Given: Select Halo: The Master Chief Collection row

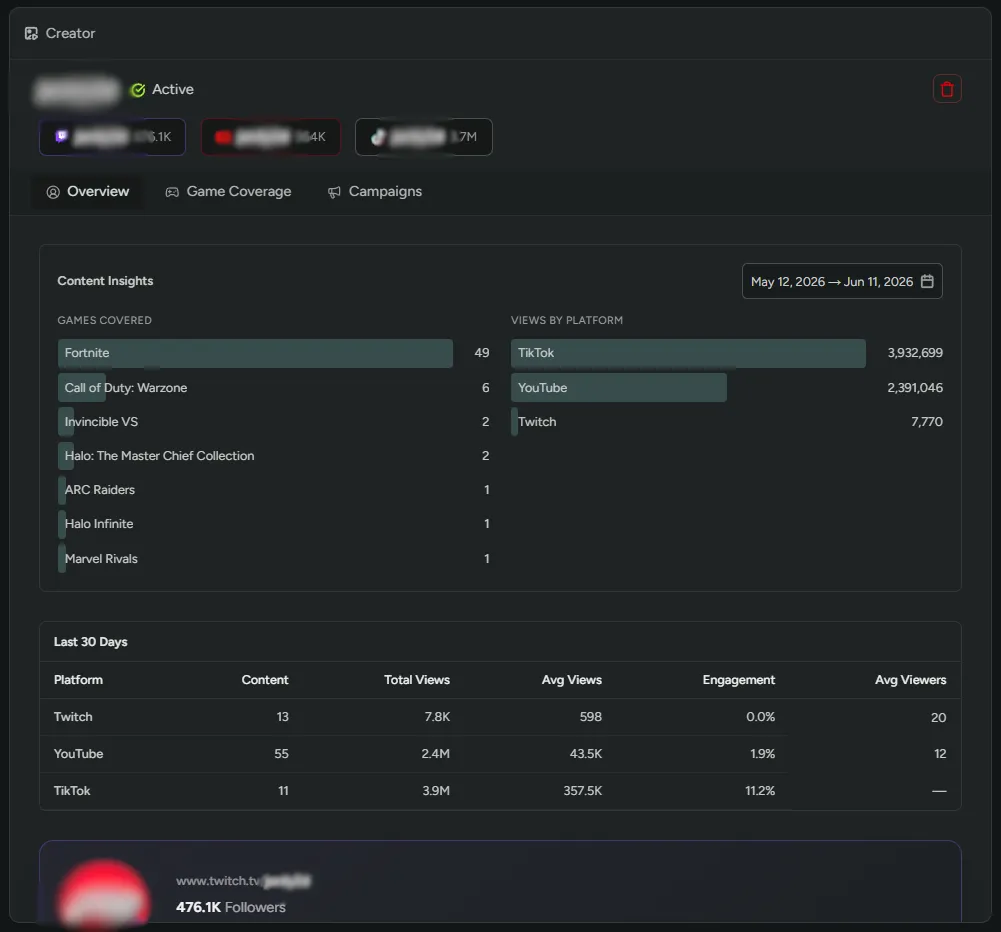Looking at the screenshot, I should coord(273,456).
